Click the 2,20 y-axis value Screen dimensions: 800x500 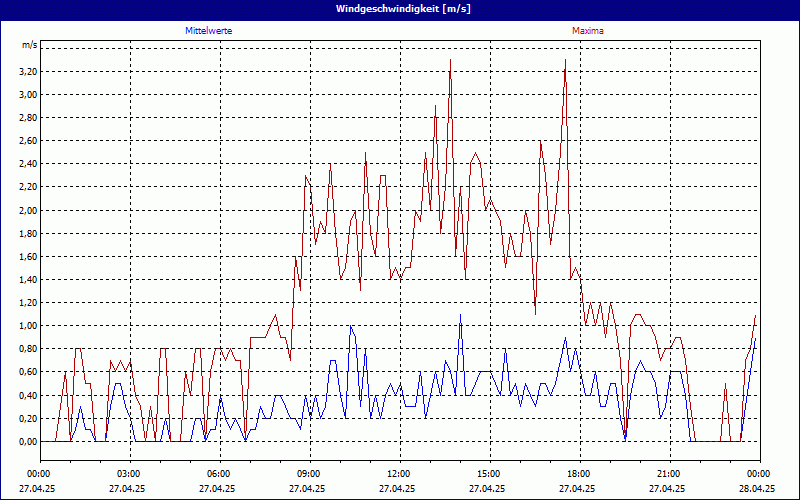(x=29, y=187)
